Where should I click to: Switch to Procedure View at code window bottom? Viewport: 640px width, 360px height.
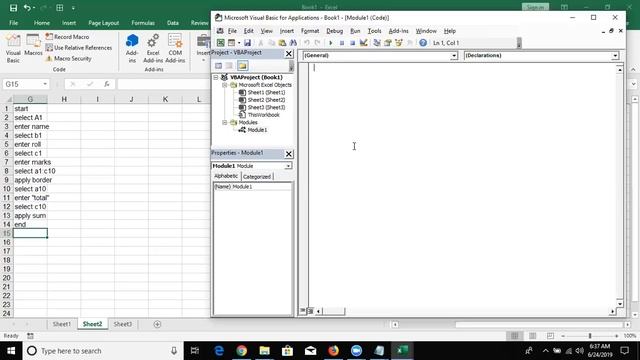tap(302, 311)
